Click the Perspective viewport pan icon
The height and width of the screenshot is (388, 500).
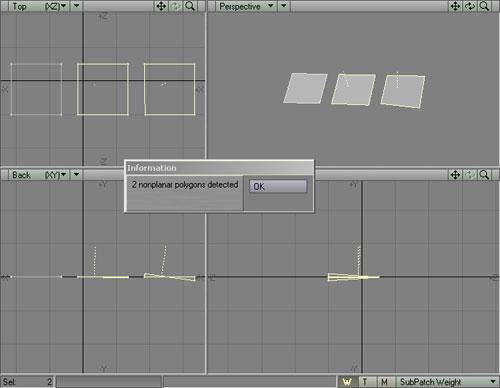coord(455,6)
